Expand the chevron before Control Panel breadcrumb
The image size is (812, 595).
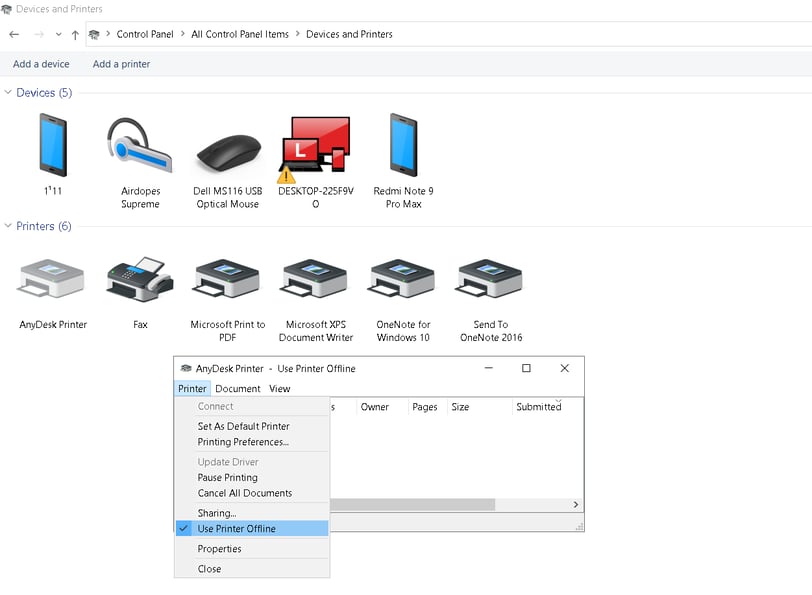tap(108, 34)
